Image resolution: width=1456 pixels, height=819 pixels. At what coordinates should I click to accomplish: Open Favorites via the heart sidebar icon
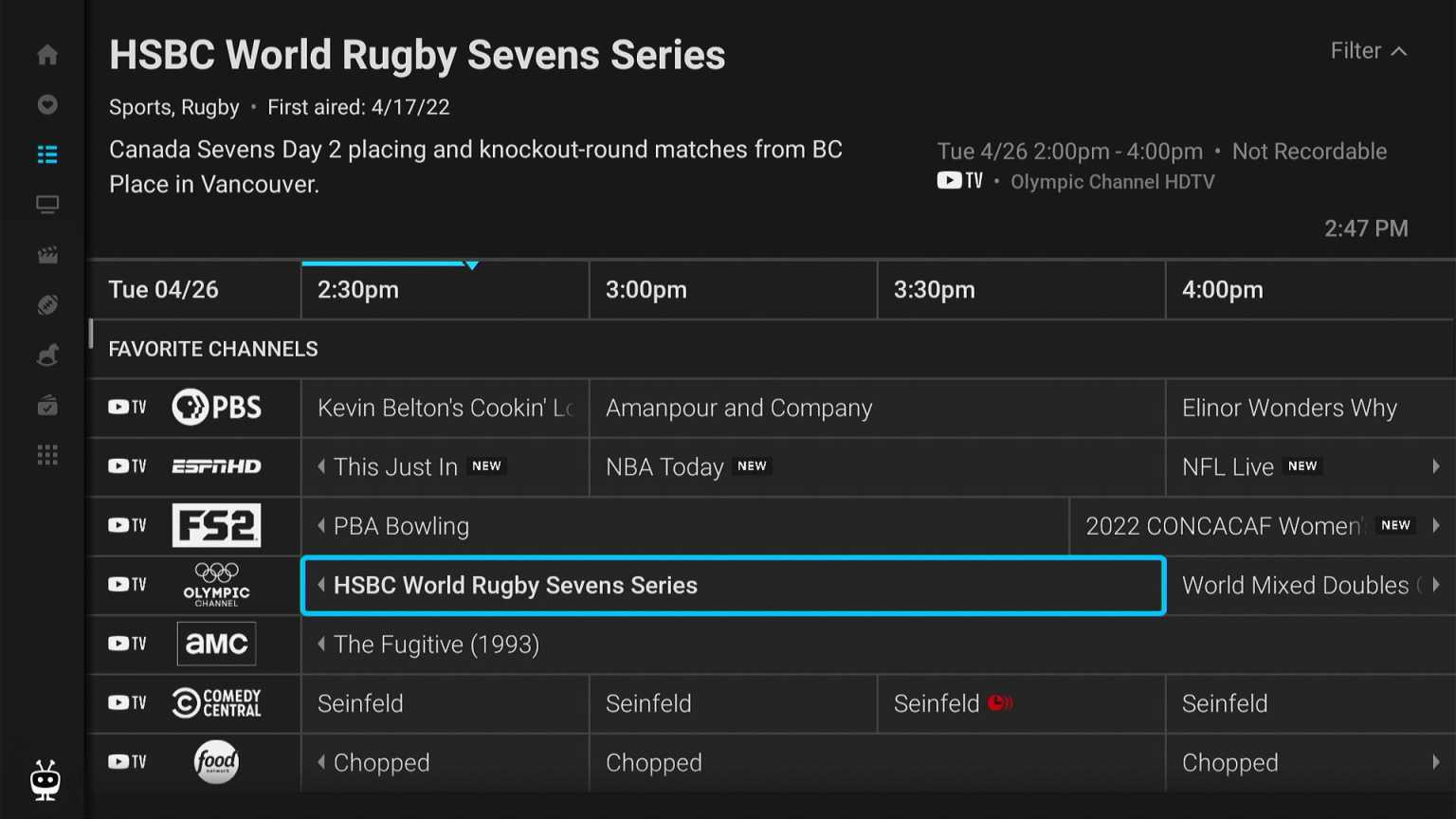[x=46, y=104]
